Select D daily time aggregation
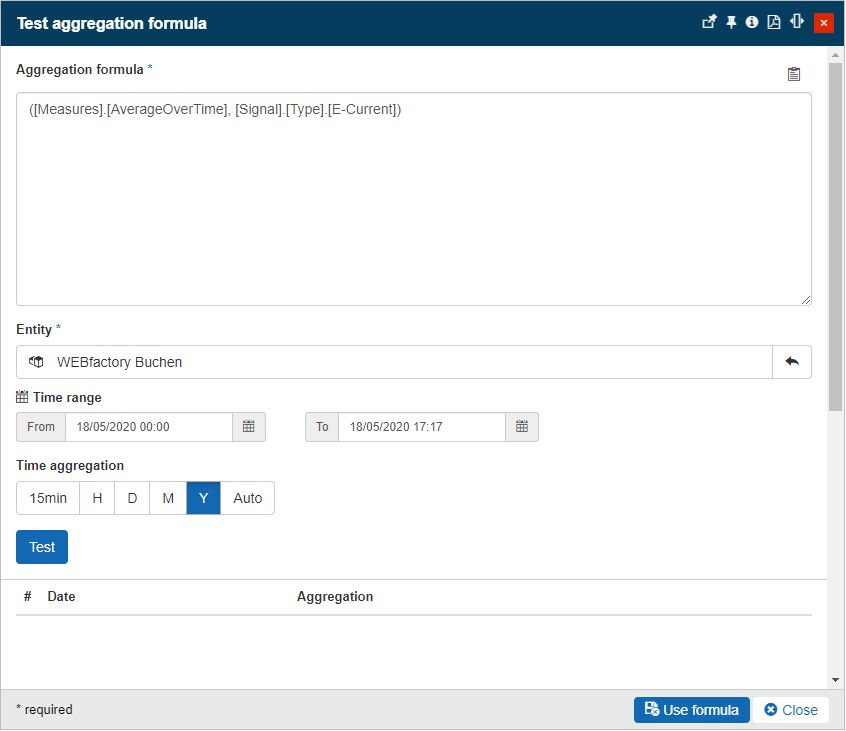Viewport: 846px width, 731px height. (132, 498)
